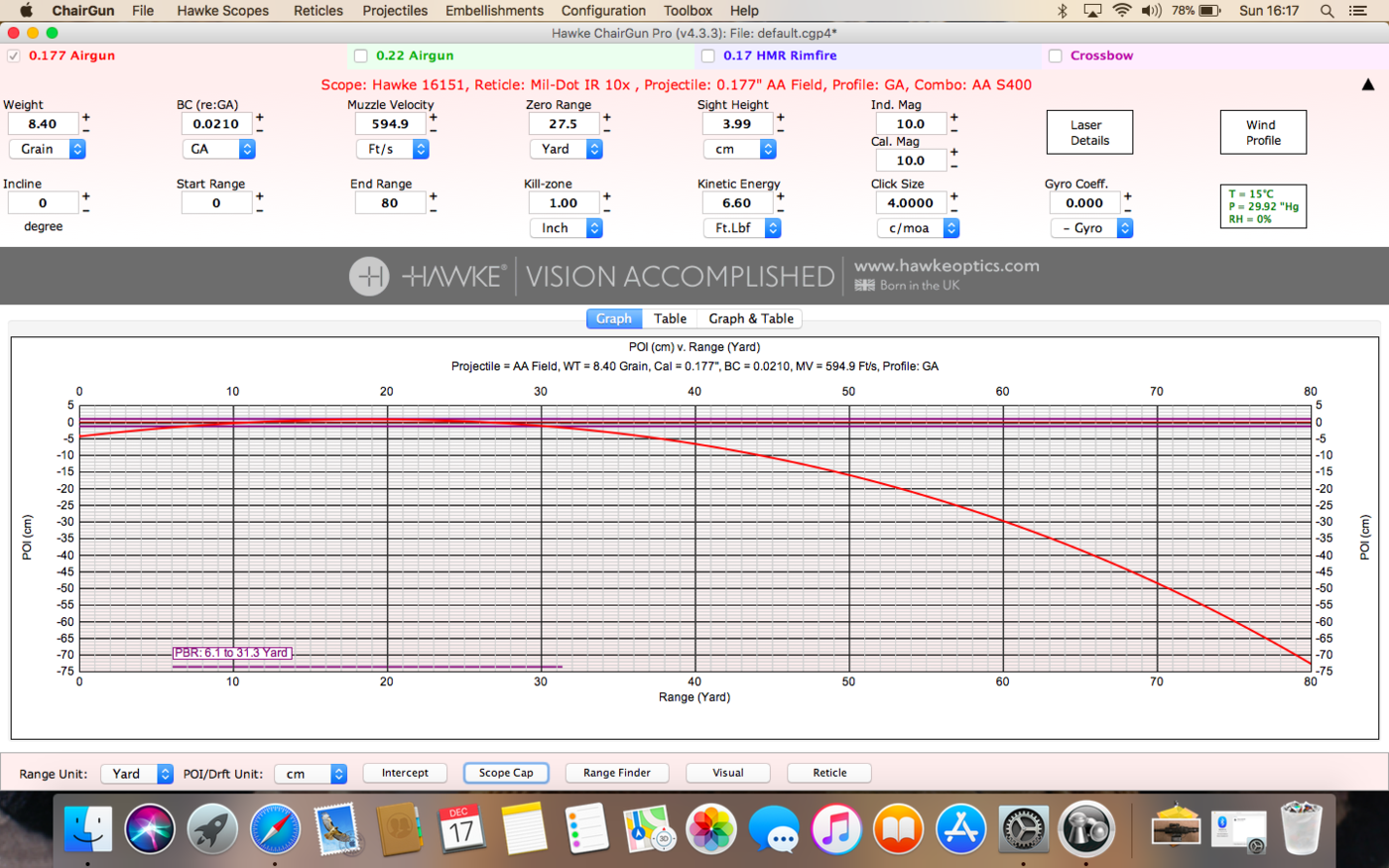Open bottom Range Unit Yard dropdown
Image resolution: width=1389 pixels, height=868 pixels.
click(x=137, y=774)
